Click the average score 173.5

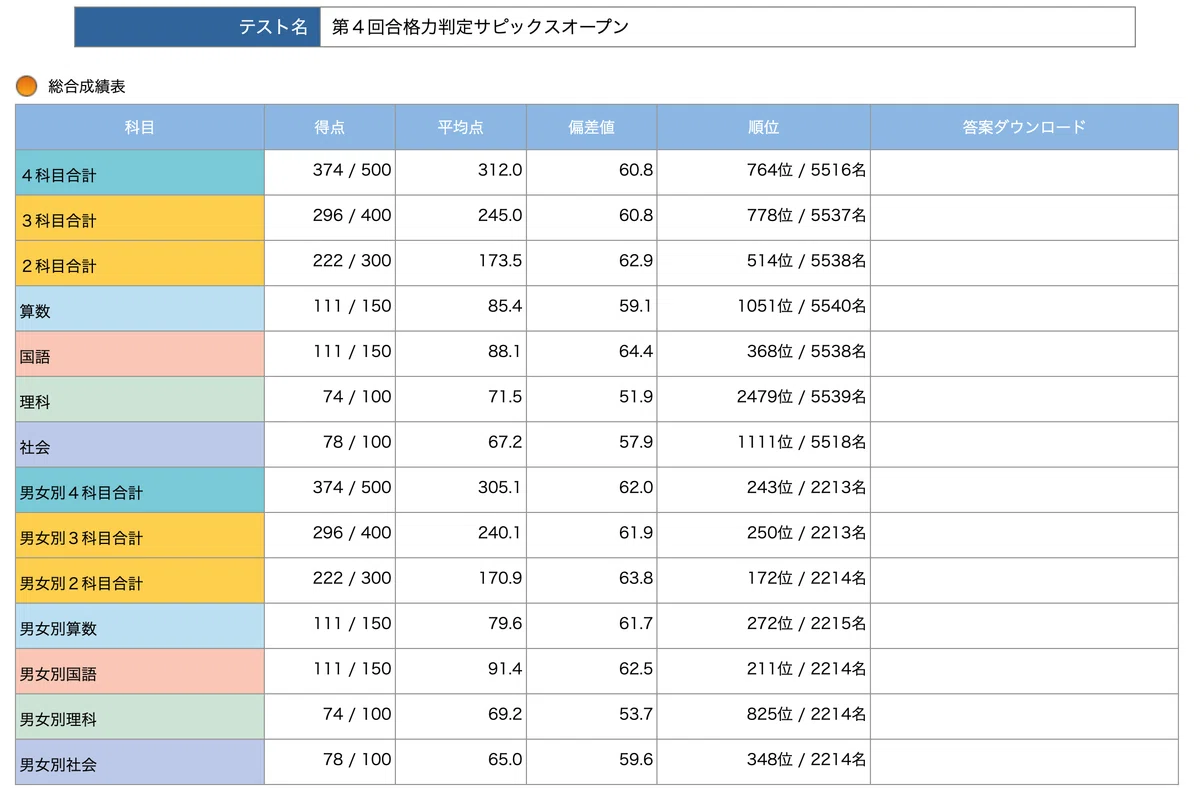coord(500,261)
